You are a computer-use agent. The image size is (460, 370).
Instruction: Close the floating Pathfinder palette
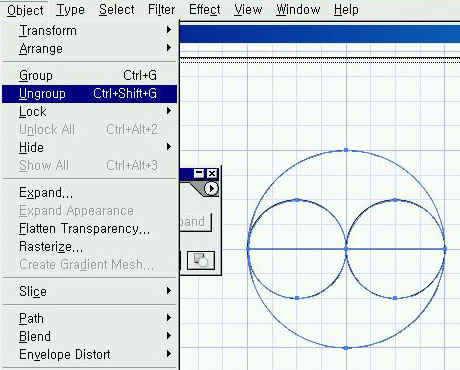(212, 173)
